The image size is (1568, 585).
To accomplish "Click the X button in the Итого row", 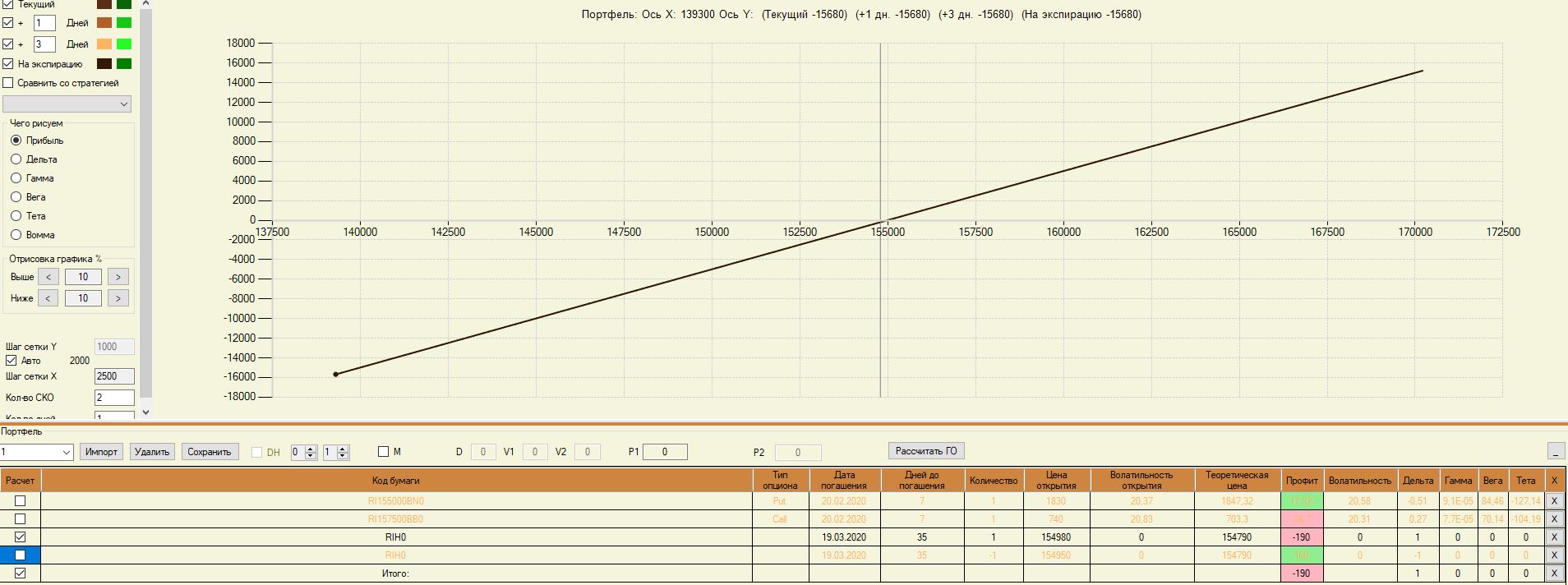I will (1554, 573).
